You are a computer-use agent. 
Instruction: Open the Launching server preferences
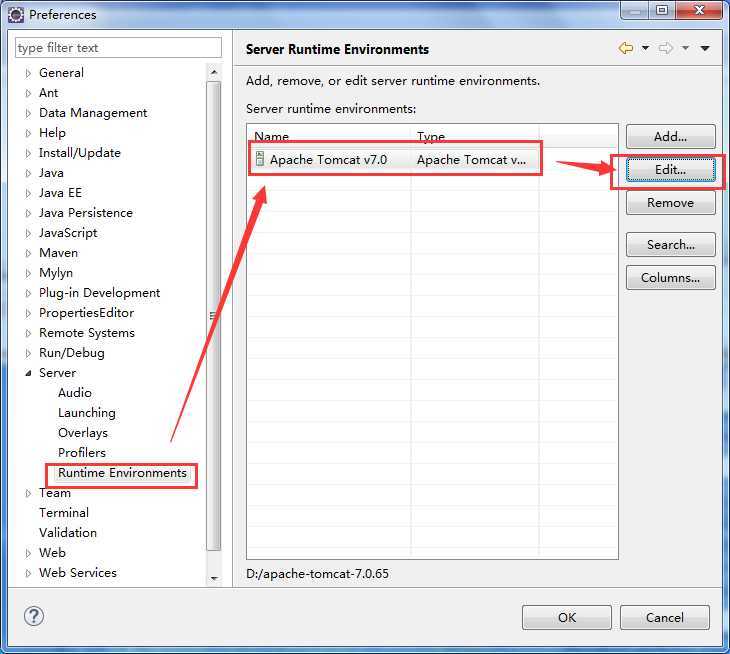point(87,413)
